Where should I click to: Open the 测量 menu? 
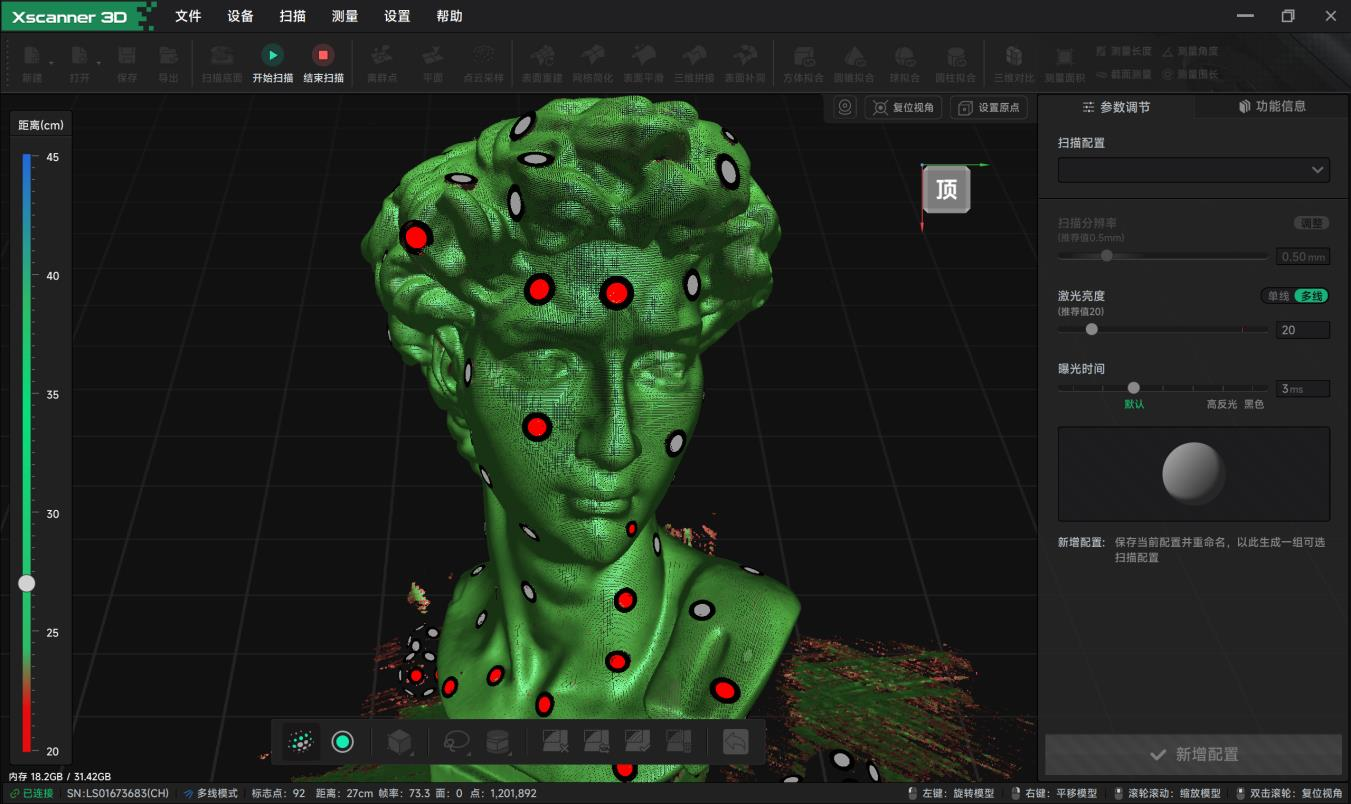pyautogui.click(x=345, y=16)
